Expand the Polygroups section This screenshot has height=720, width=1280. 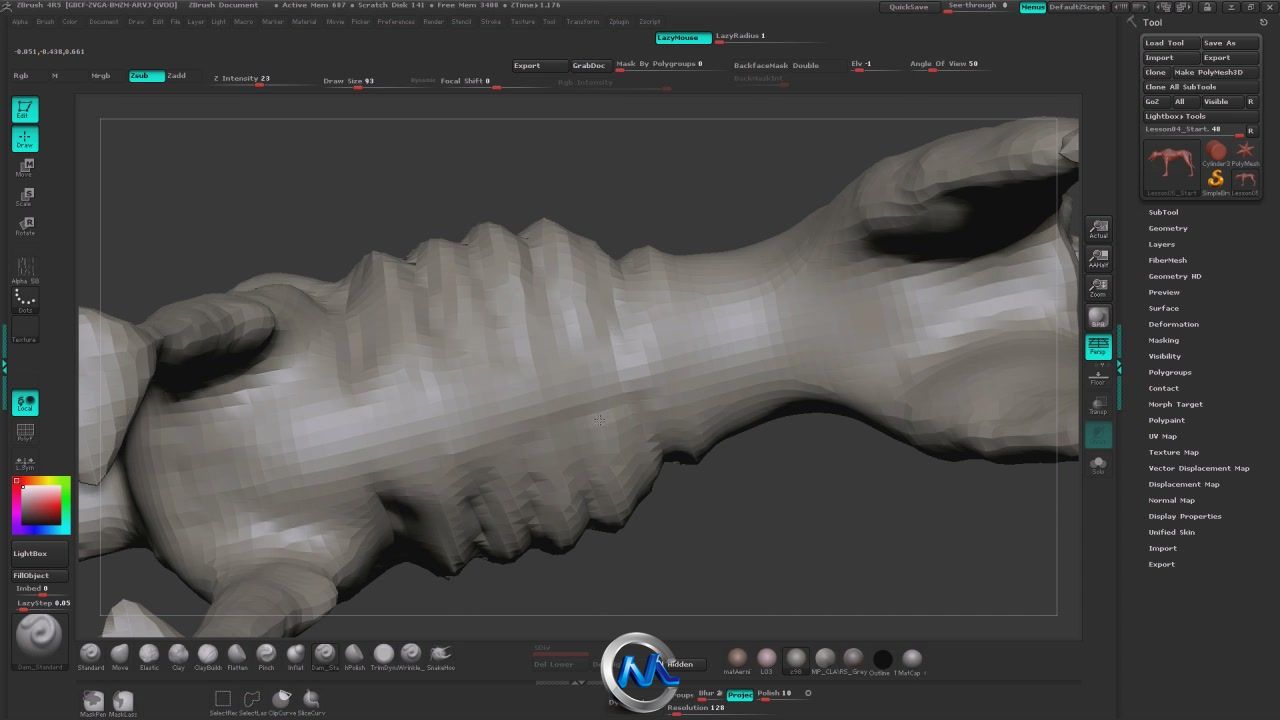point(1170,372)
